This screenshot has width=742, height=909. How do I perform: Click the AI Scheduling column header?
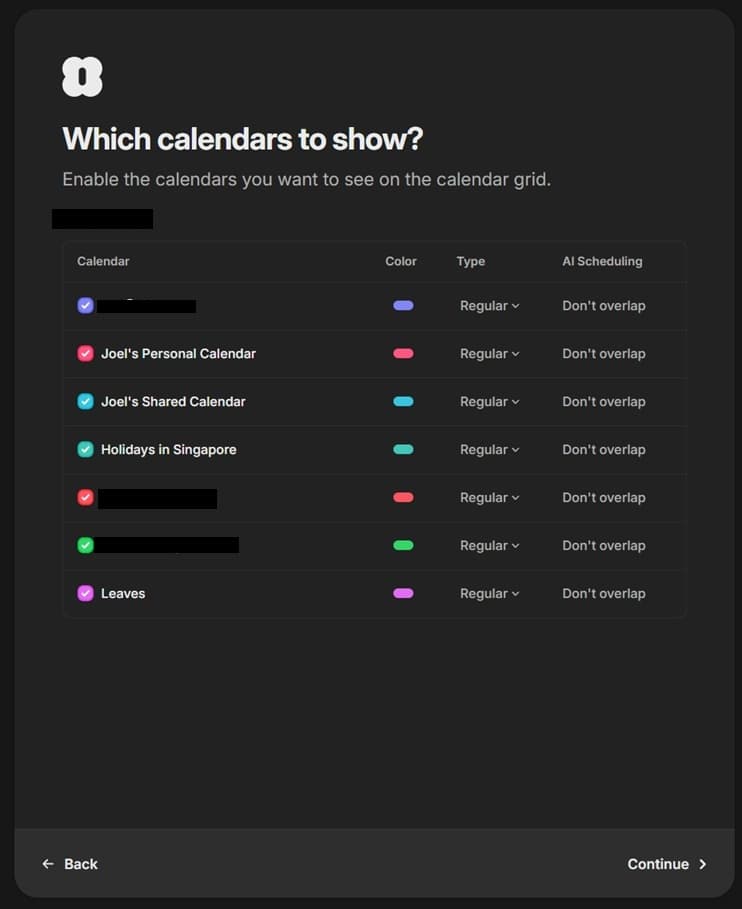(602, 261)
